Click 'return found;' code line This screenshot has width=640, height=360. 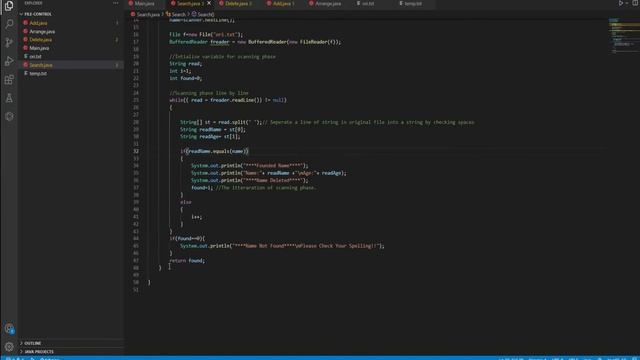(x=187, y=260)
